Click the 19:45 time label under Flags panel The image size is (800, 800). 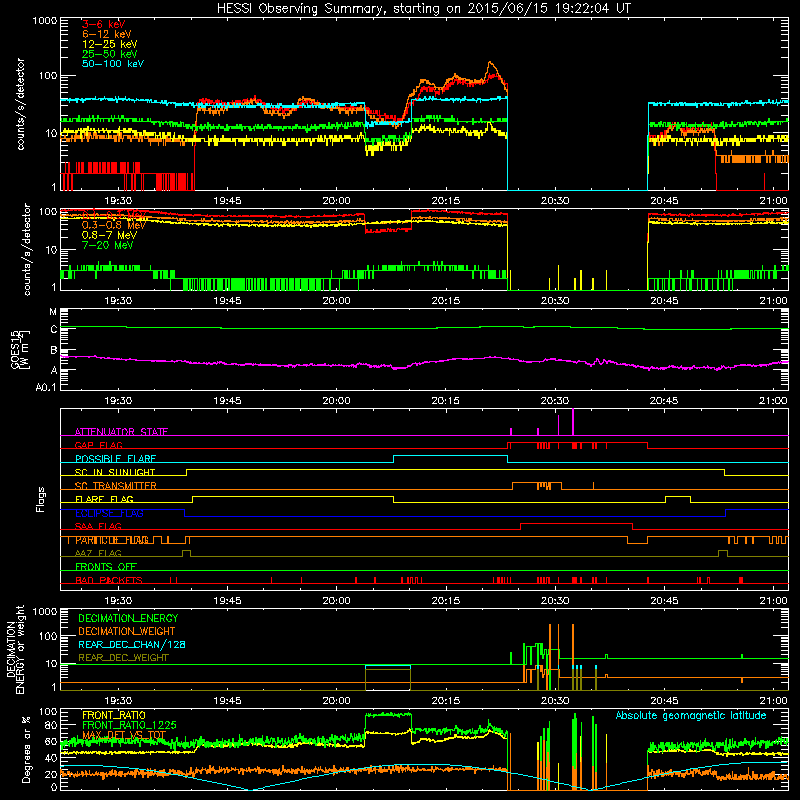(227, 601)
